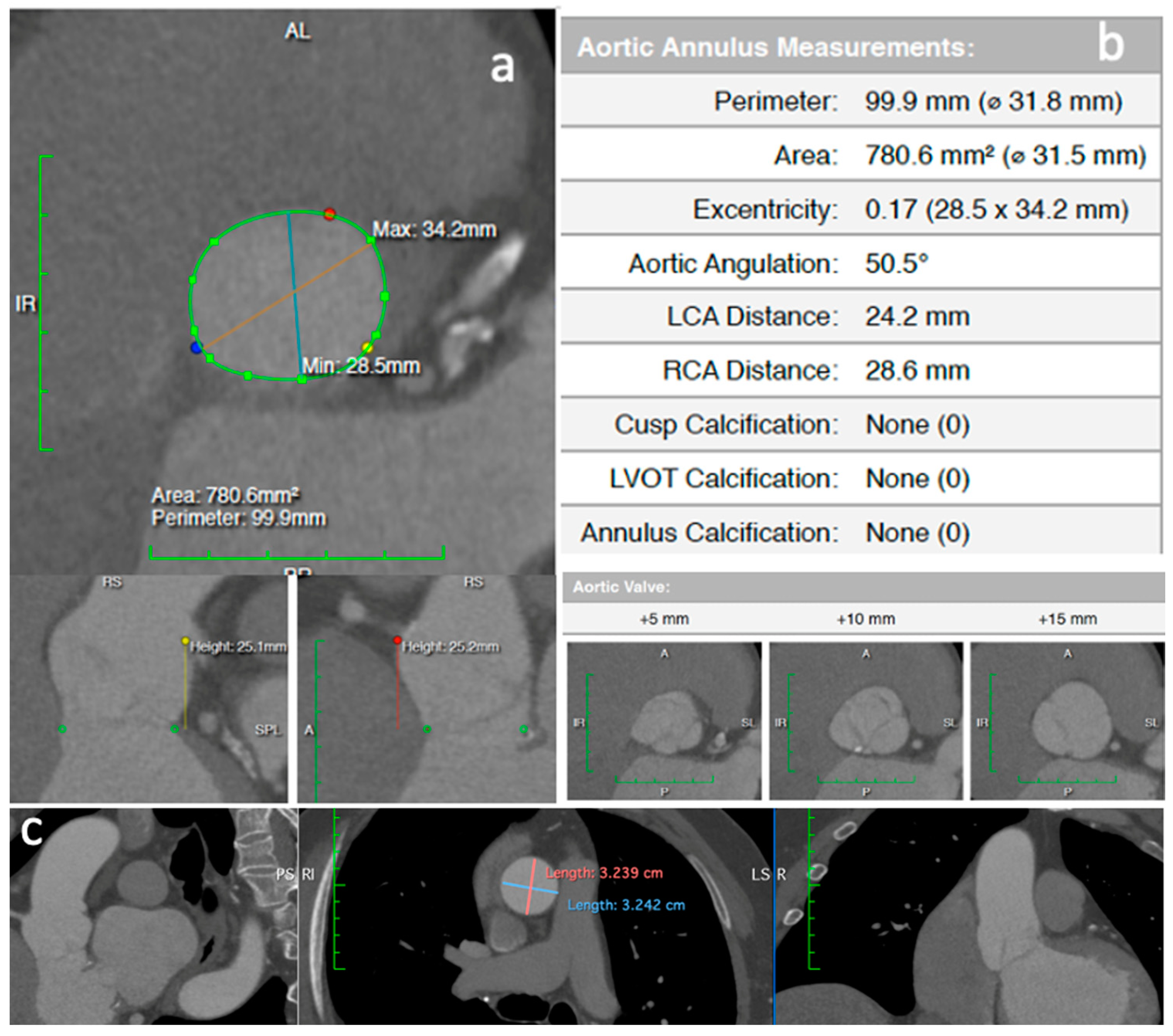The image size is (1173, 1036).
Task: Select the LCA Distance 24.2 mm row
Action: point(861,316)
